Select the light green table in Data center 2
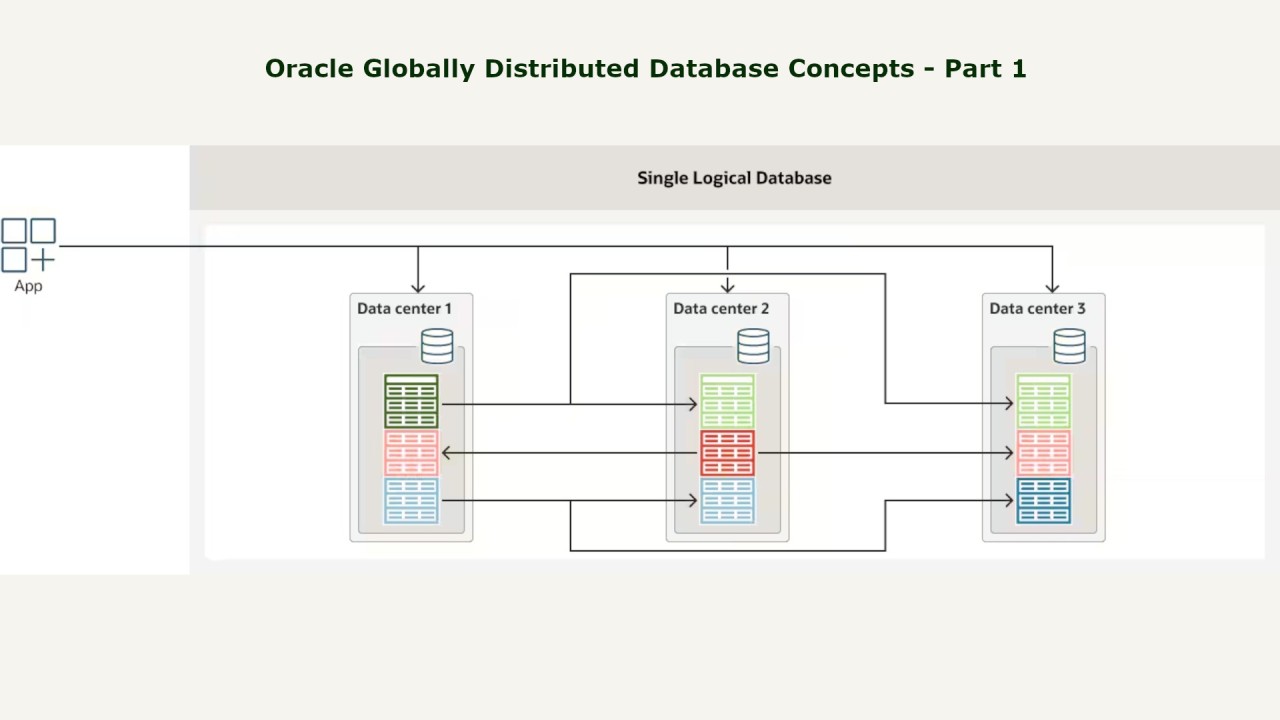 [727, 401]
